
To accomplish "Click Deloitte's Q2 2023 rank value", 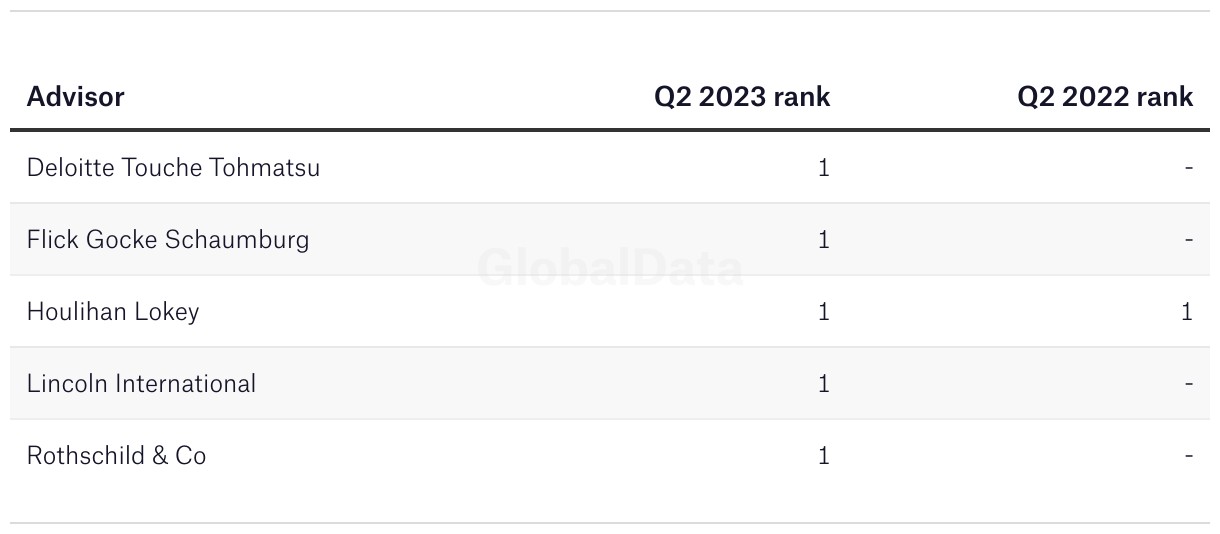I will click(823, 168).
